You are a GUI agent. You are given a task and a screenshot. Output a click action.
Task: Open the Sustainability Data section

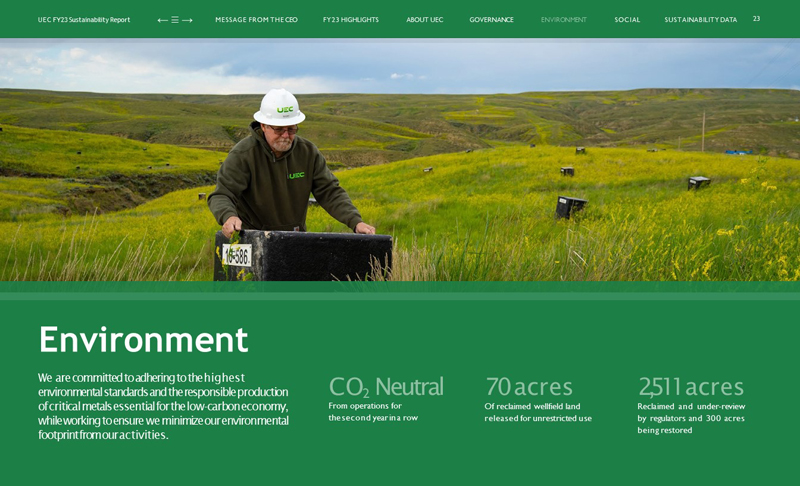coord(700,20)
